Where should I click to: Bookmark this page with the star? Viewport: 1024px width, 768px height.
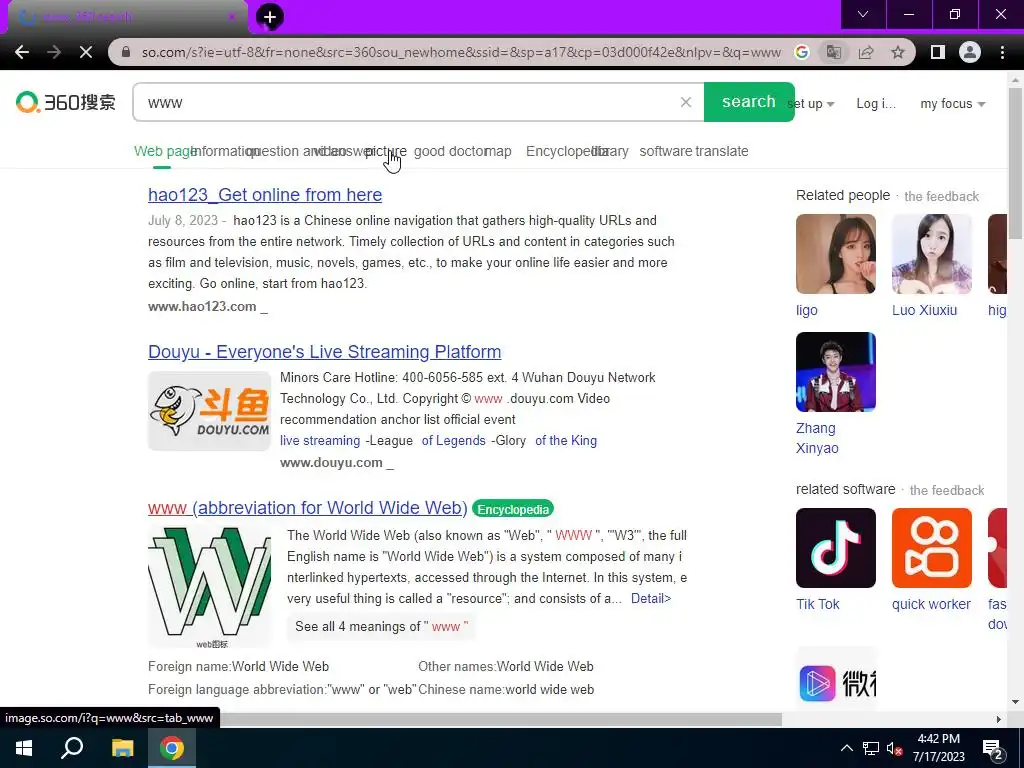[898, 52]
